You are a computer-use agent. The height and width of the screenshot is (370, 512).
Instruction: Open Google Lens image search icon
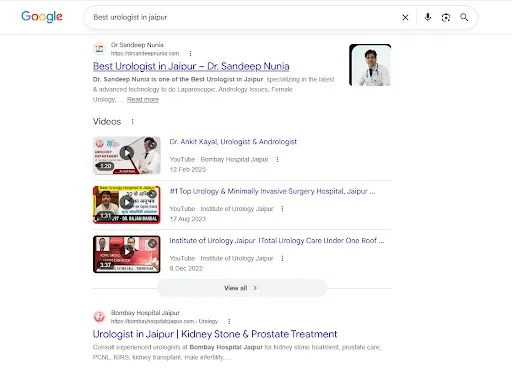446,17
